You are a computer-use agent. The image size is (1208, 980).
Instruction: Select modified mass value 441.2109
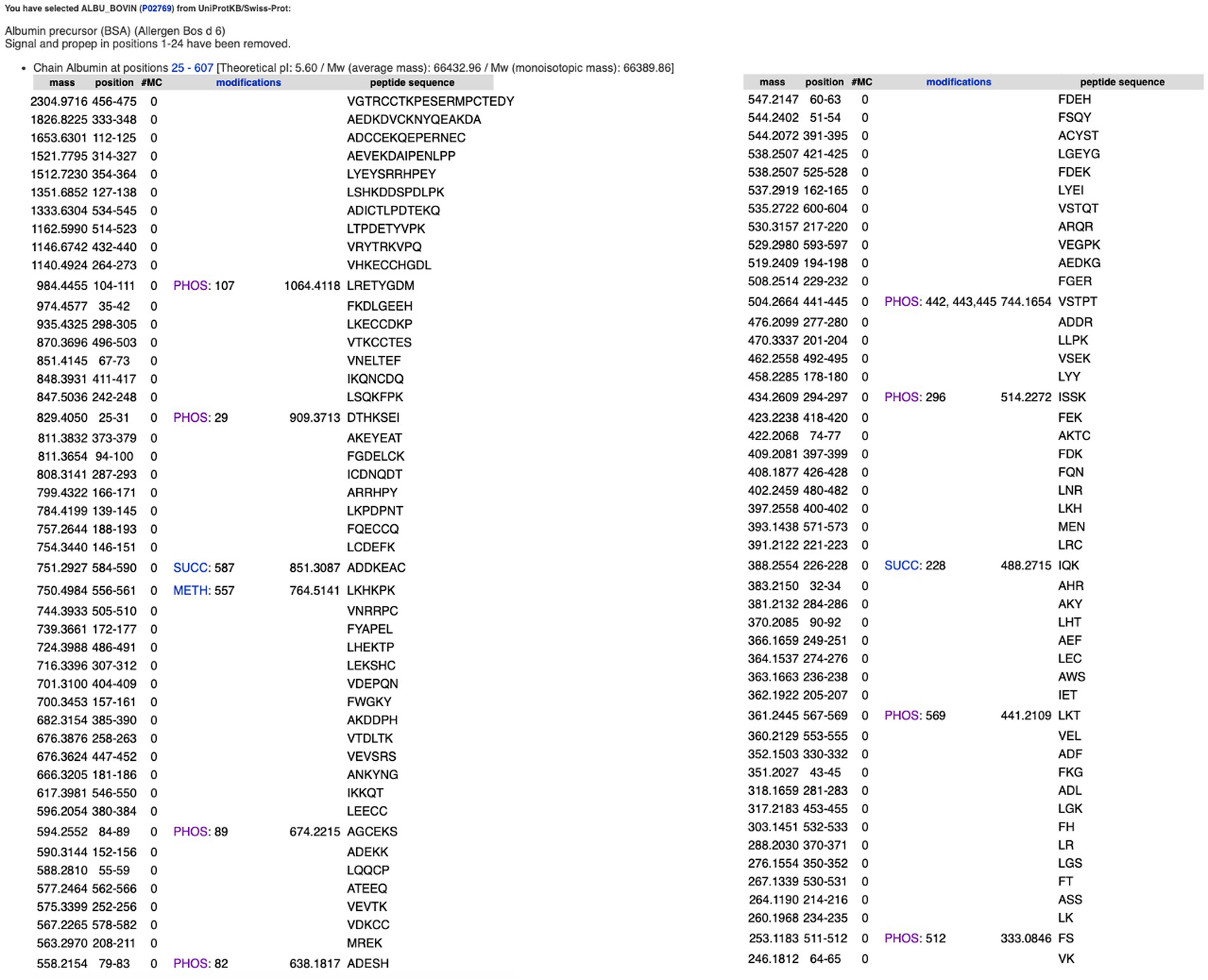(1026, 715)
